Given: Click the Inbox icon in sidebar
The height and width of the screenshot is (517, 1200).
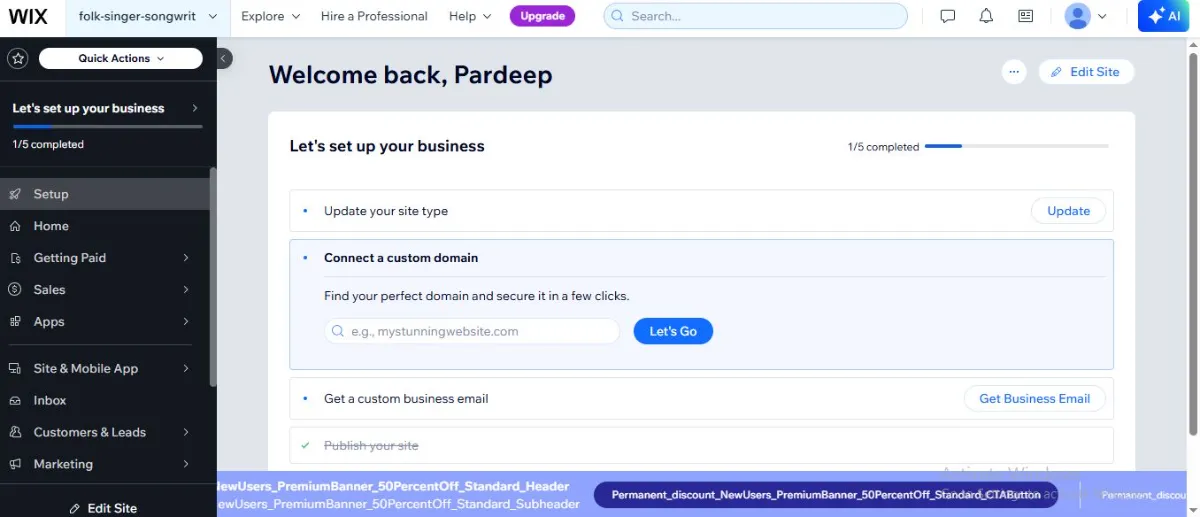Looking at the screenshot, I should (x=15, y=400).
